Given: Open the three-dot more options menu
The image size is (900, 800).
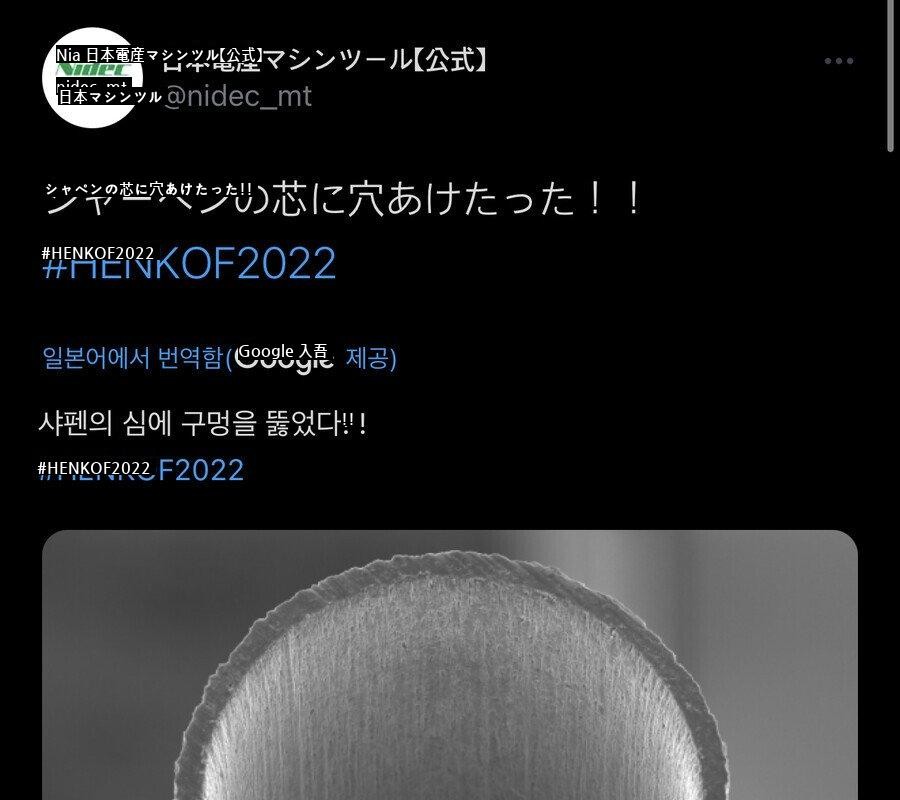Looking at the screenshot, I should click(x=839, y=61).
